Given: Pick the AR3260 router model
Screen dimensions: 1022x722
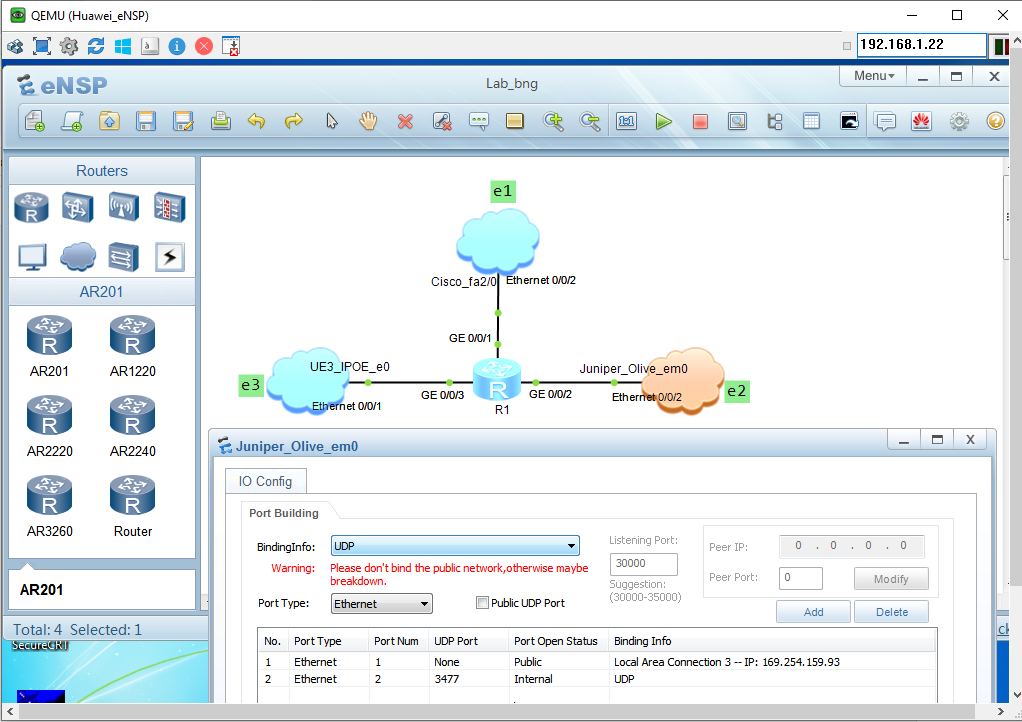Looking at the screenshot, I should tap(49, 494).
